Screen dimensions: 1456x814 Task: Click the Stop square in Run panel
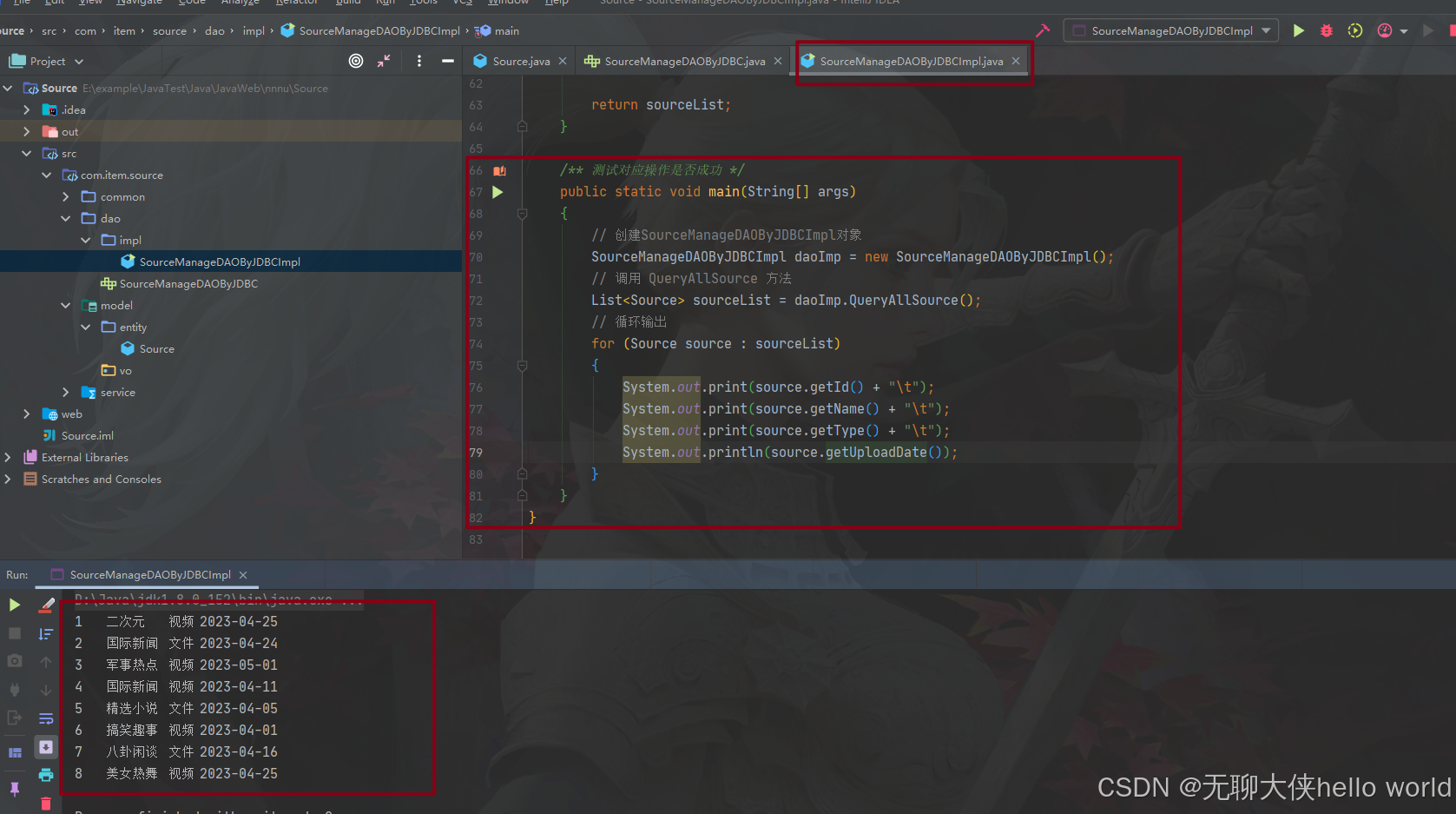tap(15, 633)
